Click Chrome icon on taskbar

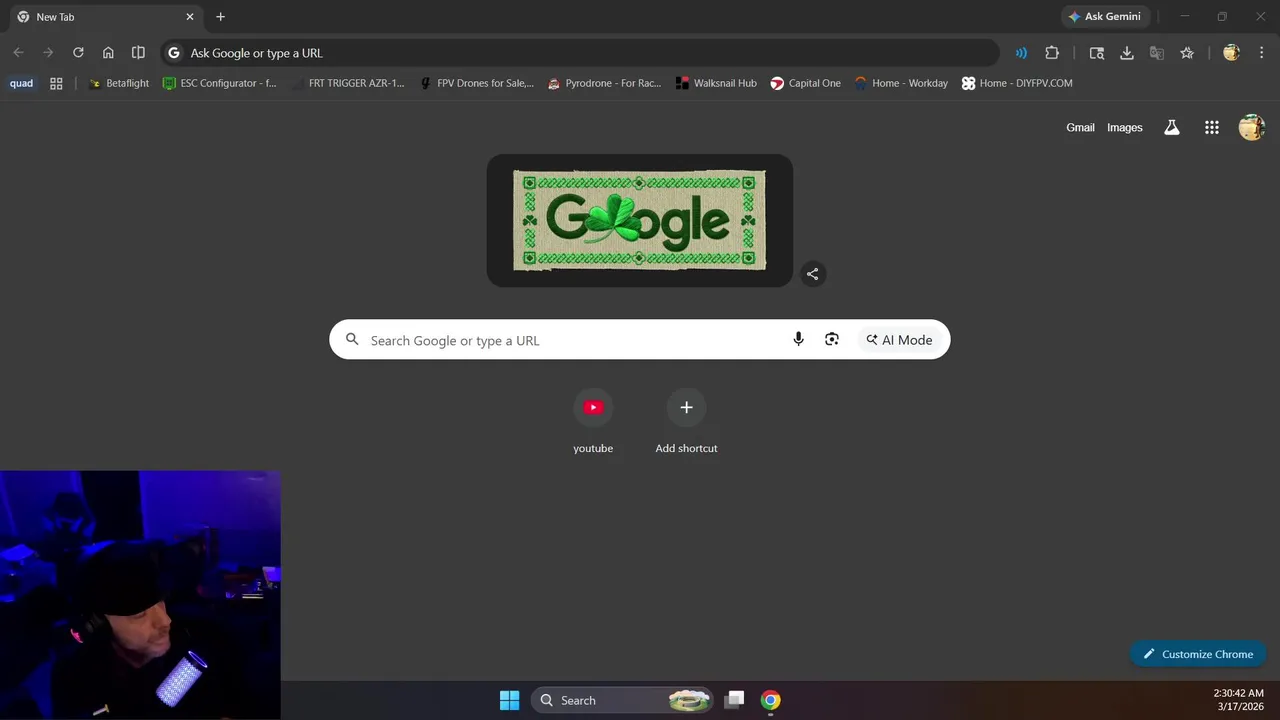click(x=770, y=700)
